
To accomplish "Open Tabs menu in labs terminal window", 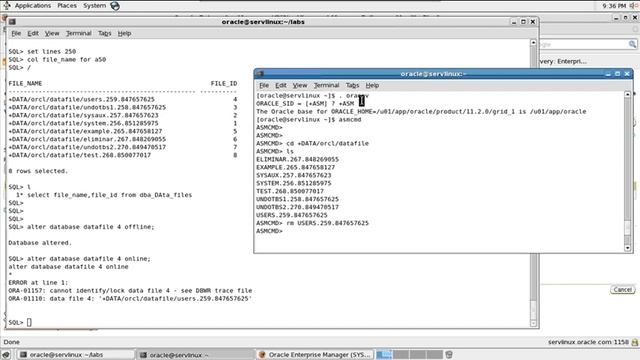I will point(104,33).
